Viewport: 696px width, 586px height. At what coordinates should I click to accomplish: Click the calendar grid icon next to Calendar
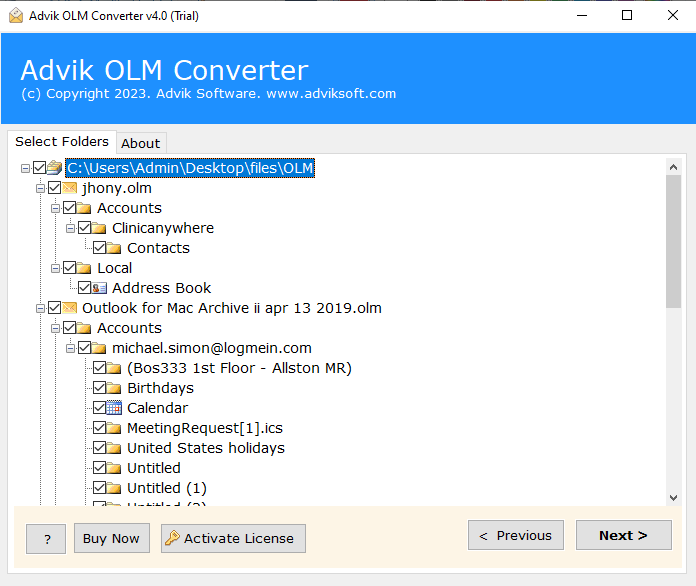tap(114, 408)
